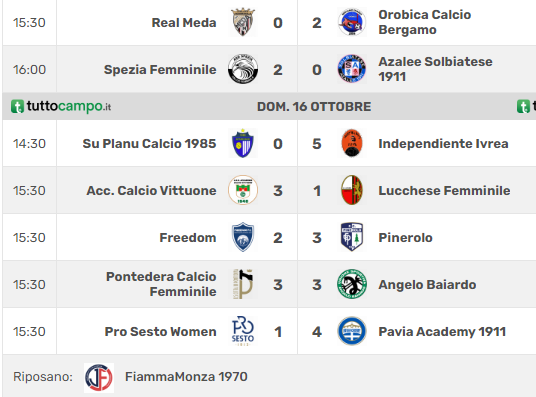Open the tuttocampo.it site logo
Viewport: 536px width, 397px height.
pyautogui.click(x=61, y=106)
